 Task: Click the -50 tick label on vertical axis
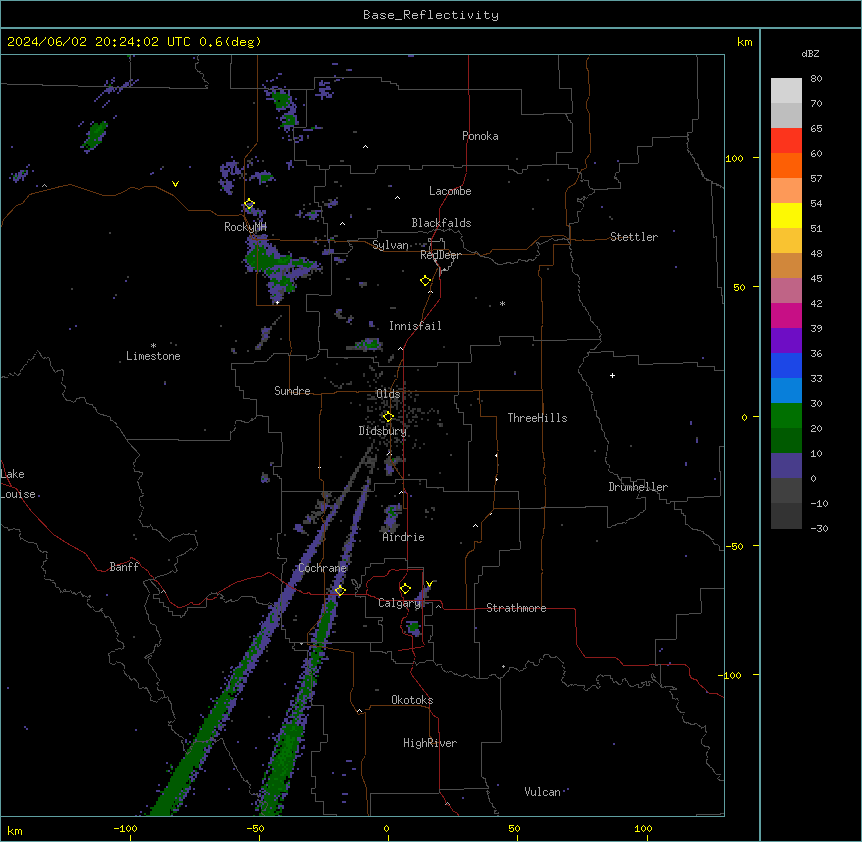[x=734, y=546]
